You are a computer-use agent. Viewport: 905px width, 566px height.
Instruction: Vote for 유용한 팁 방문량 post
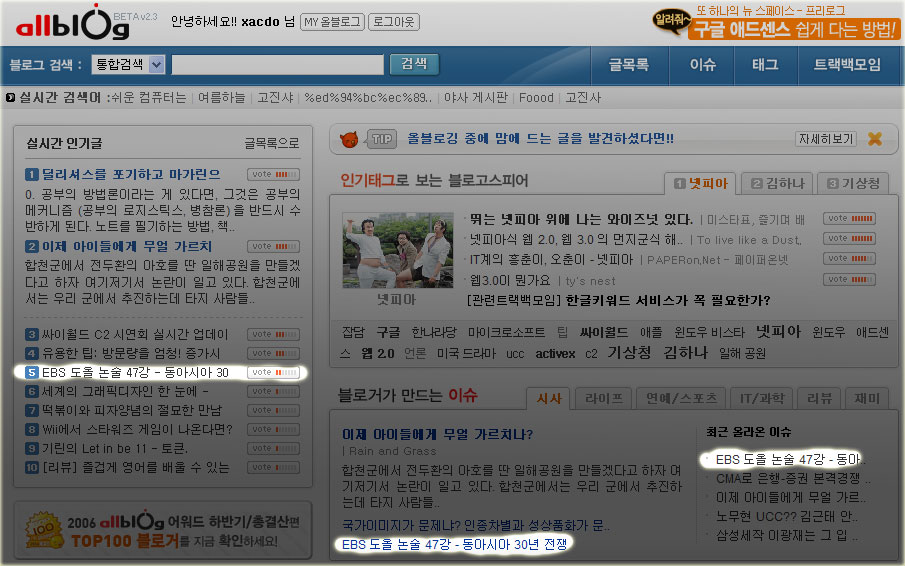pyautogui.click(x=274, y=353)
